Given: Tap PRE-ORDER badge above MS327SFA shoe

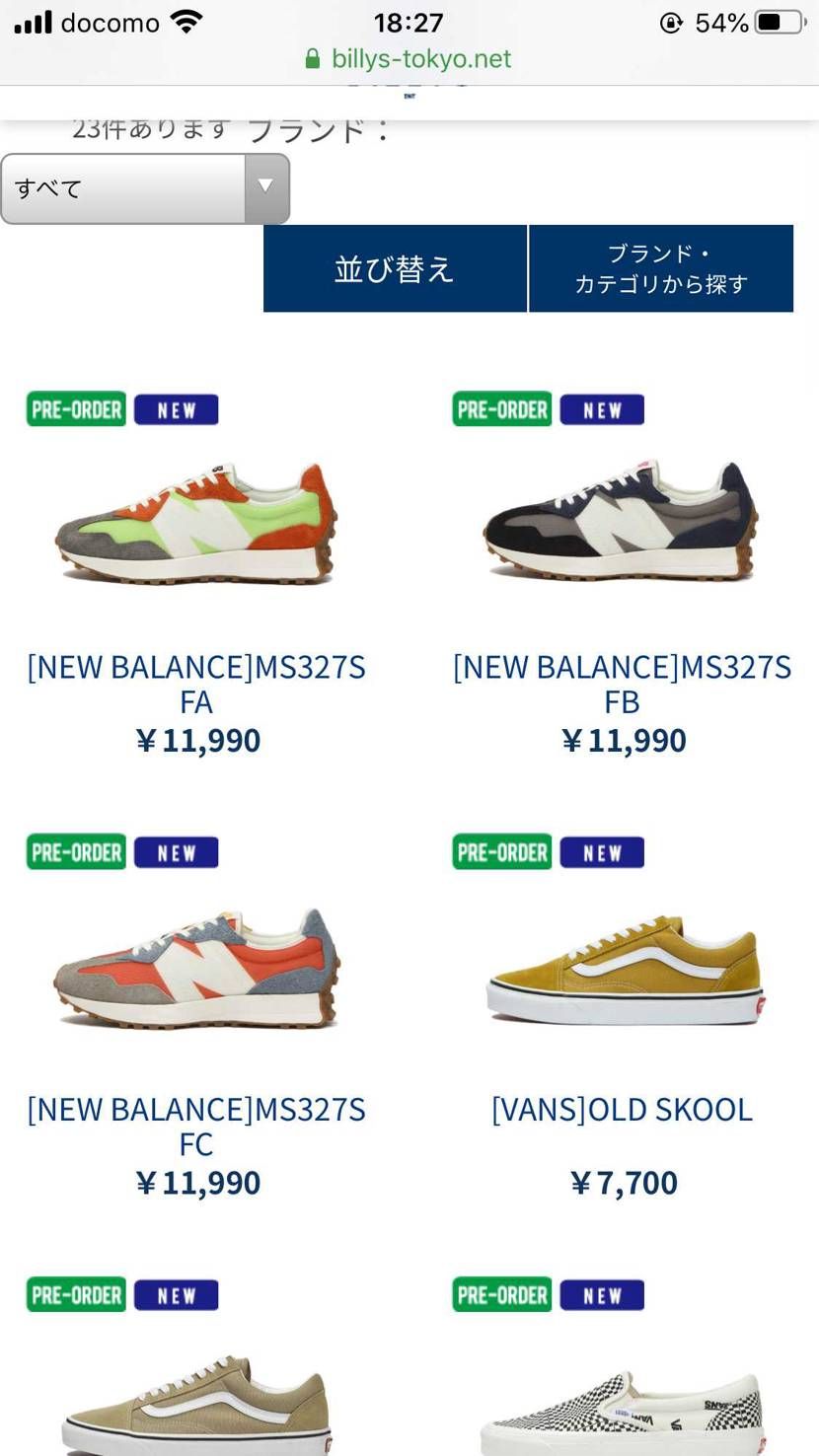Looking at the screenshot, I should point(76,409).
